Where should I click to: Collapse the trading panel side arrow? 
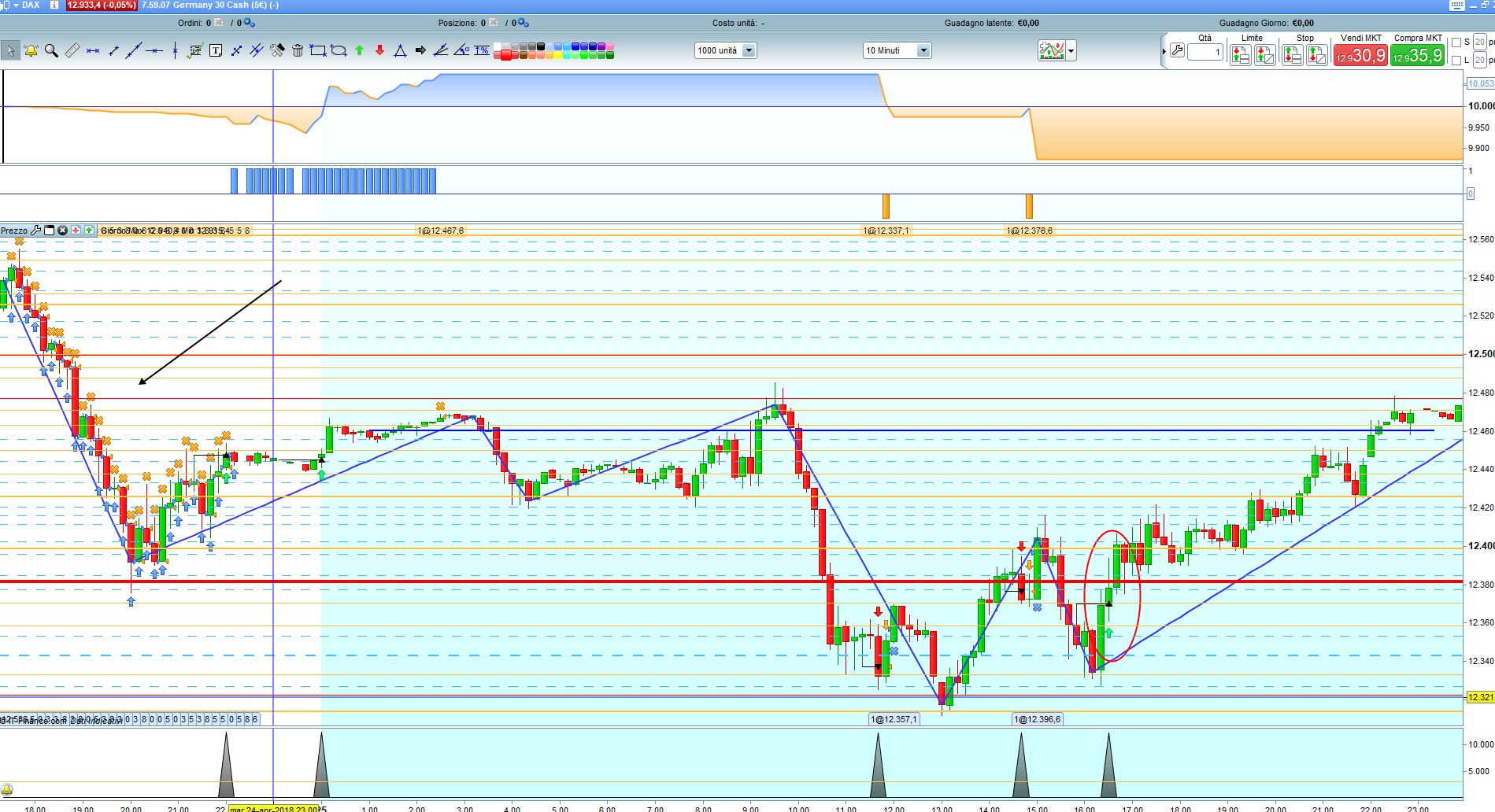point(1164,52)
